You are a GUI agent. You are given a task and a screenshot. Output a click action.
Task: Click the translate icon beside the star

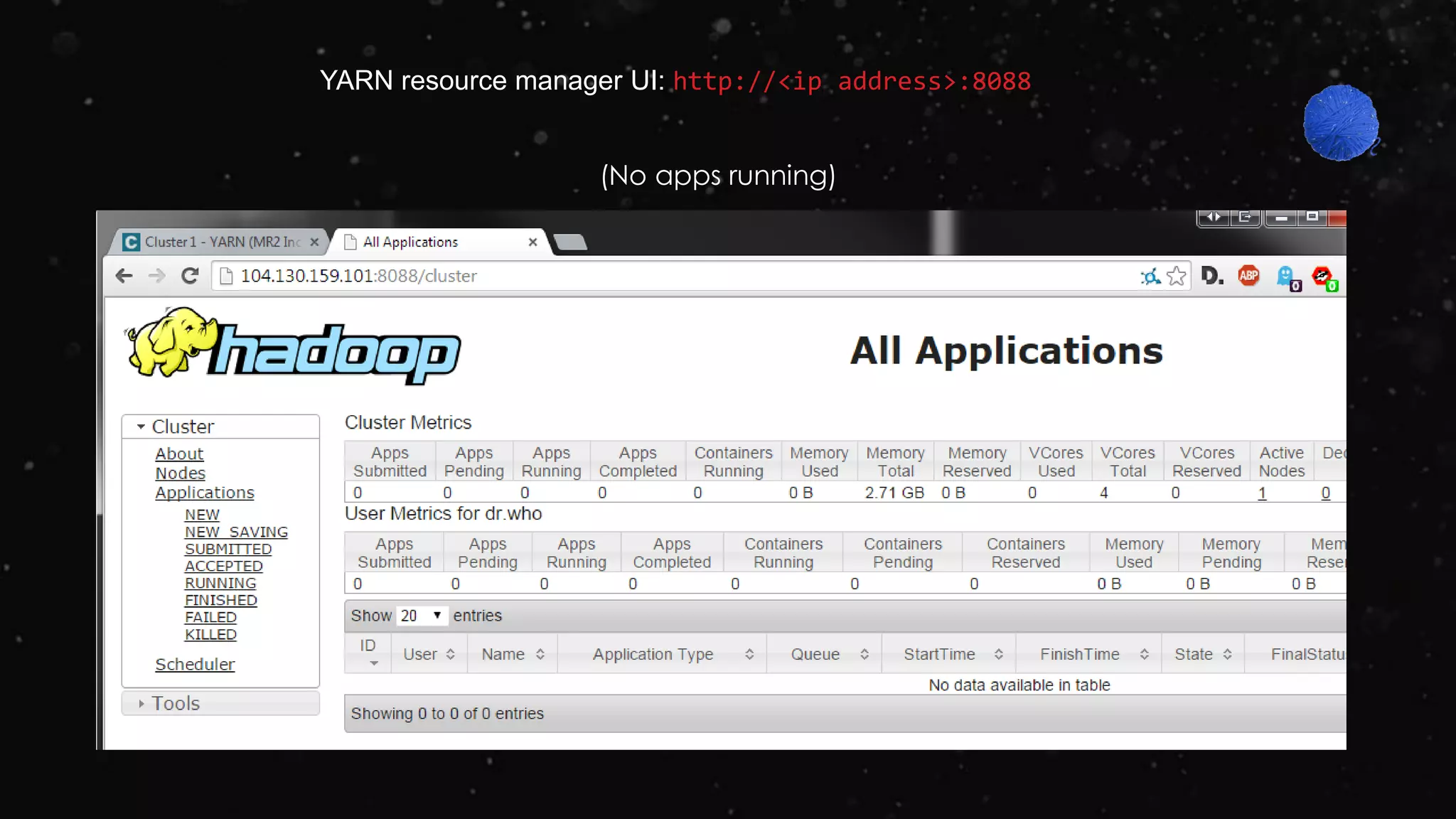(x=1150, y=277)
